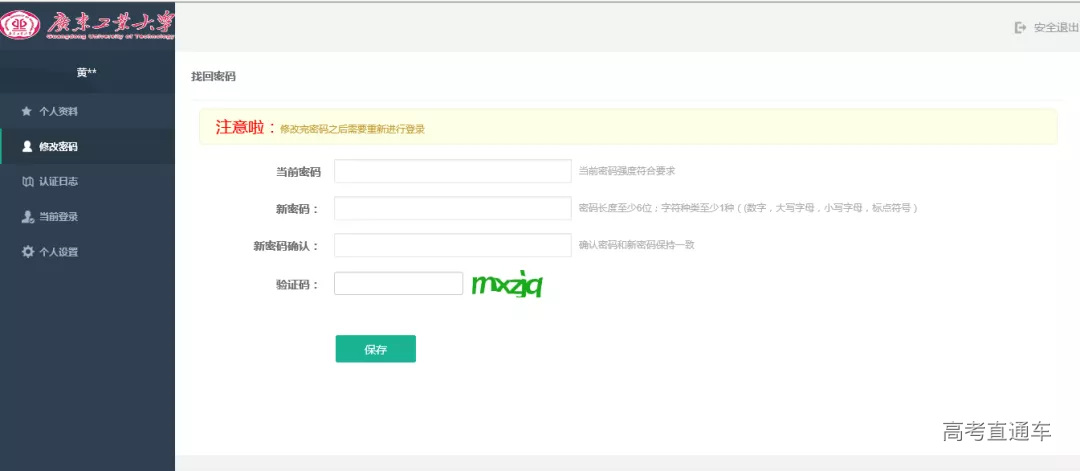Click into the 新密码 input box
This screenshot has width=1080, height=471.
coord(452,208)
